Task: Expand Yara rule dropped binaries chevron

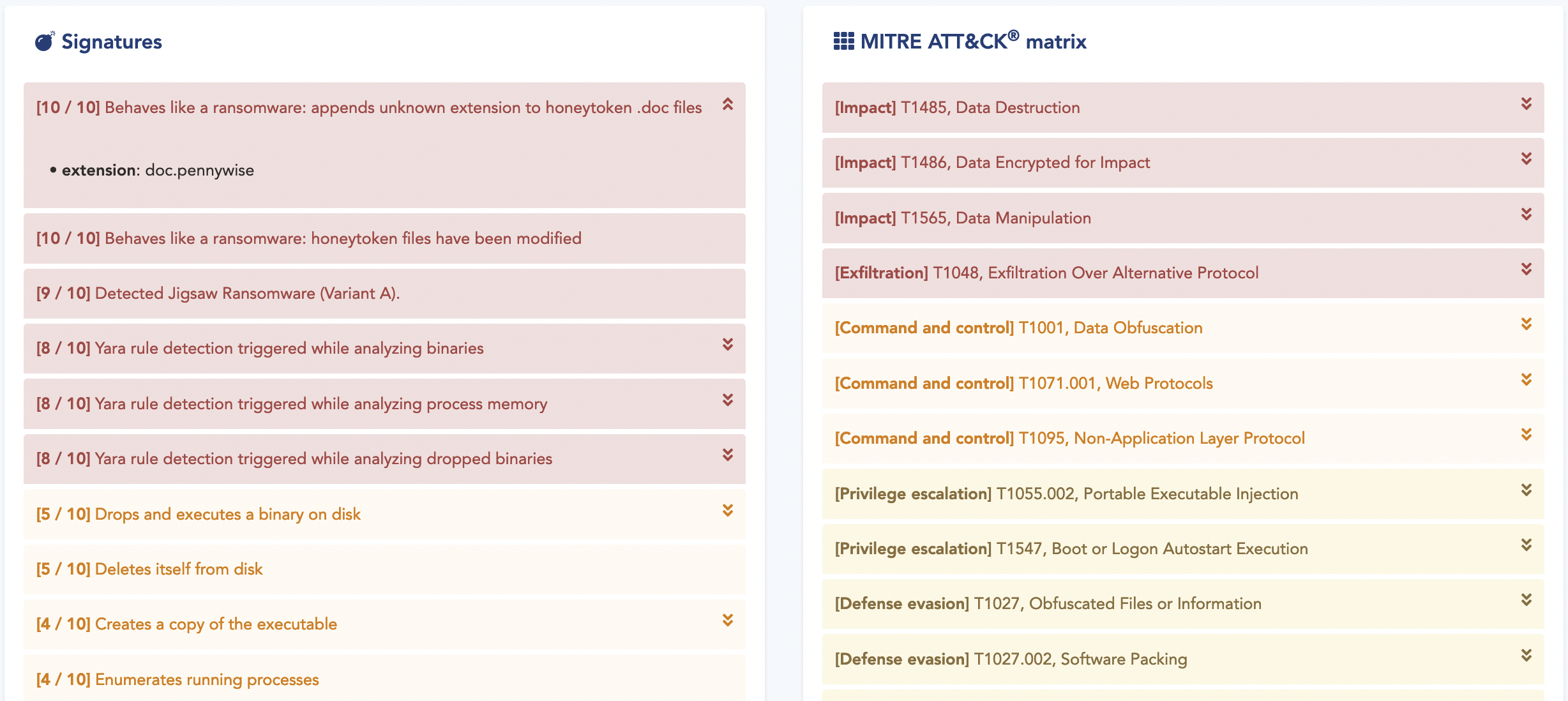Action: [x=727, y=455]
